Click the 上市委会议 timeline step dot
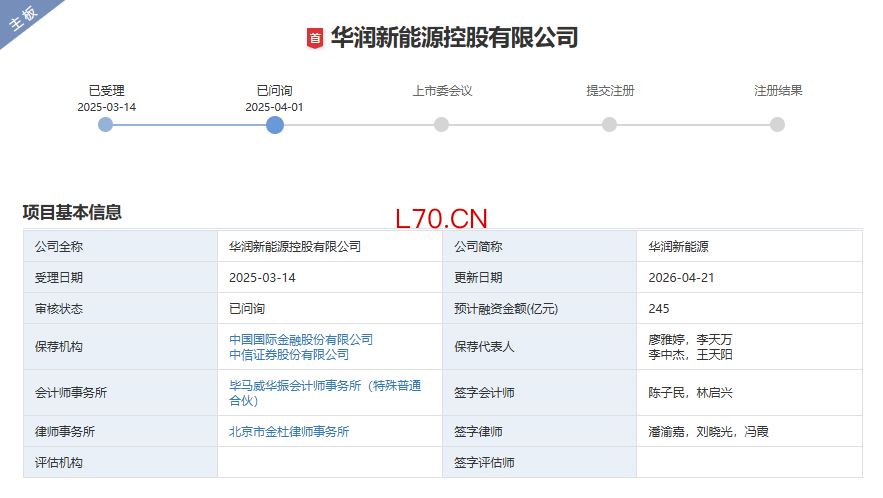883x498 pixels. (442, 125)
